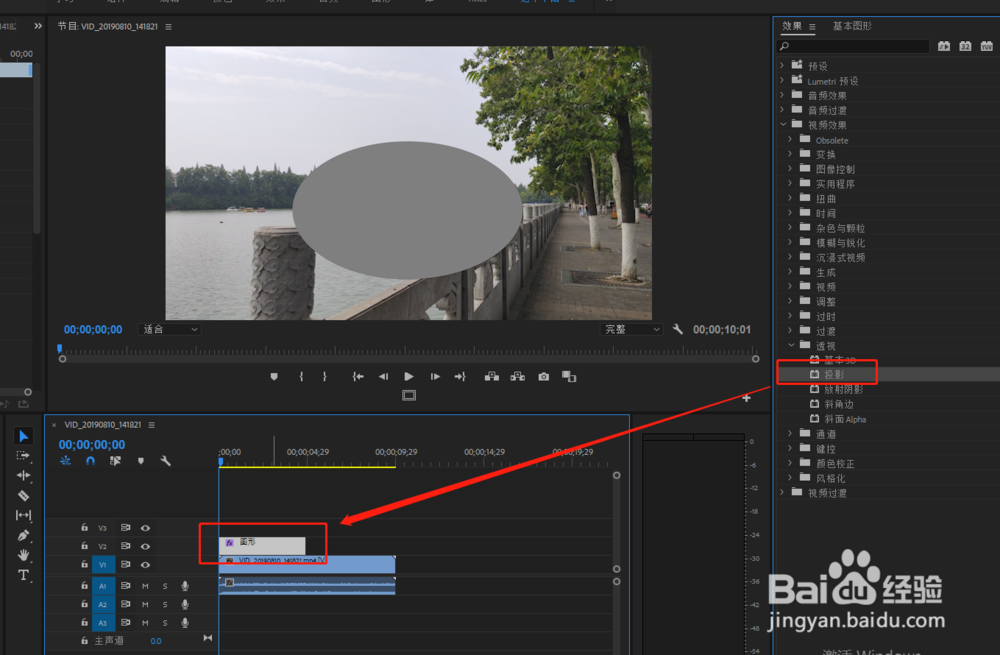Viewport: 1000px width, 655px height.
Task: Open playback resolution 完整 dropdown
Action: pos(631,330)
